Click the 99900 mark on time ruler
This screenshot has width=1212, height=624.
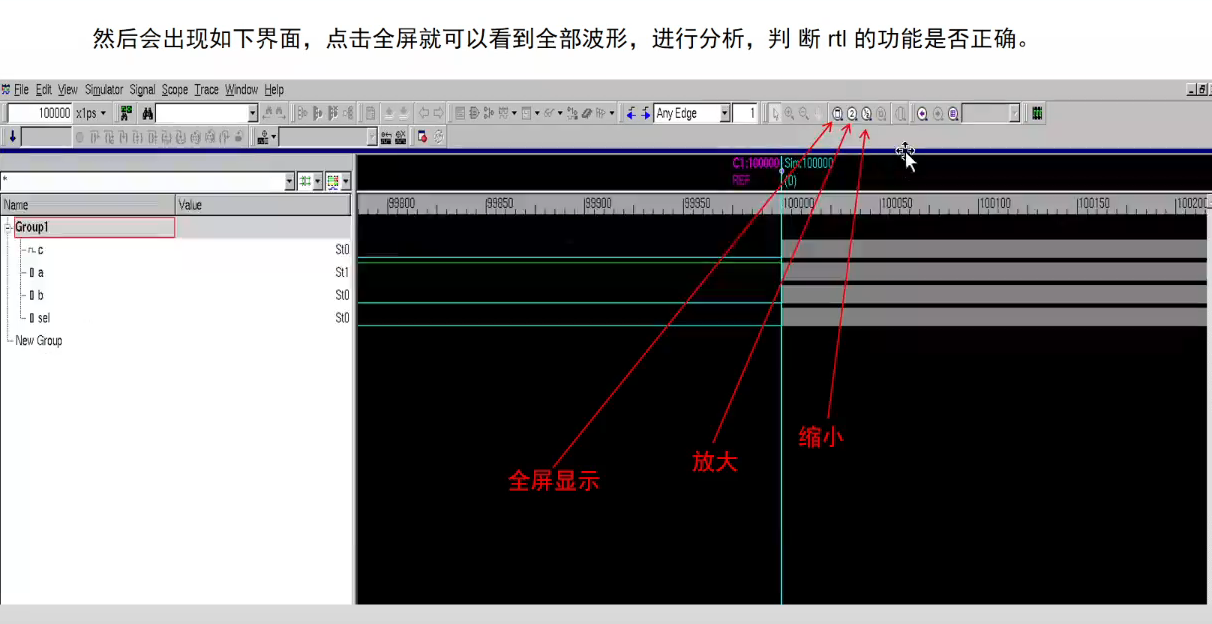point(597,203)
